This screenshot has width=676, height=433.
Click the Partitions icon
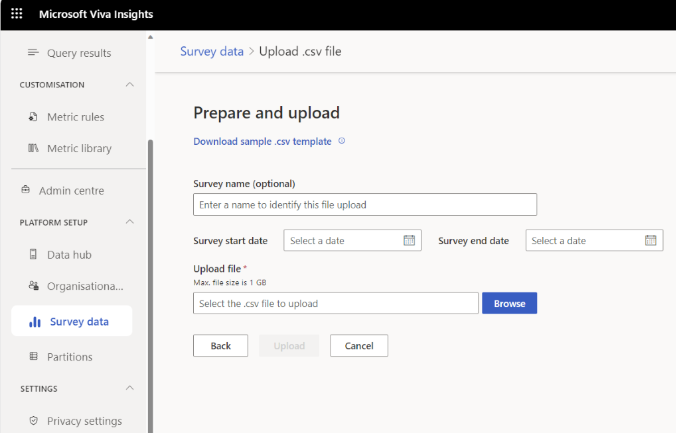point(33,357)
